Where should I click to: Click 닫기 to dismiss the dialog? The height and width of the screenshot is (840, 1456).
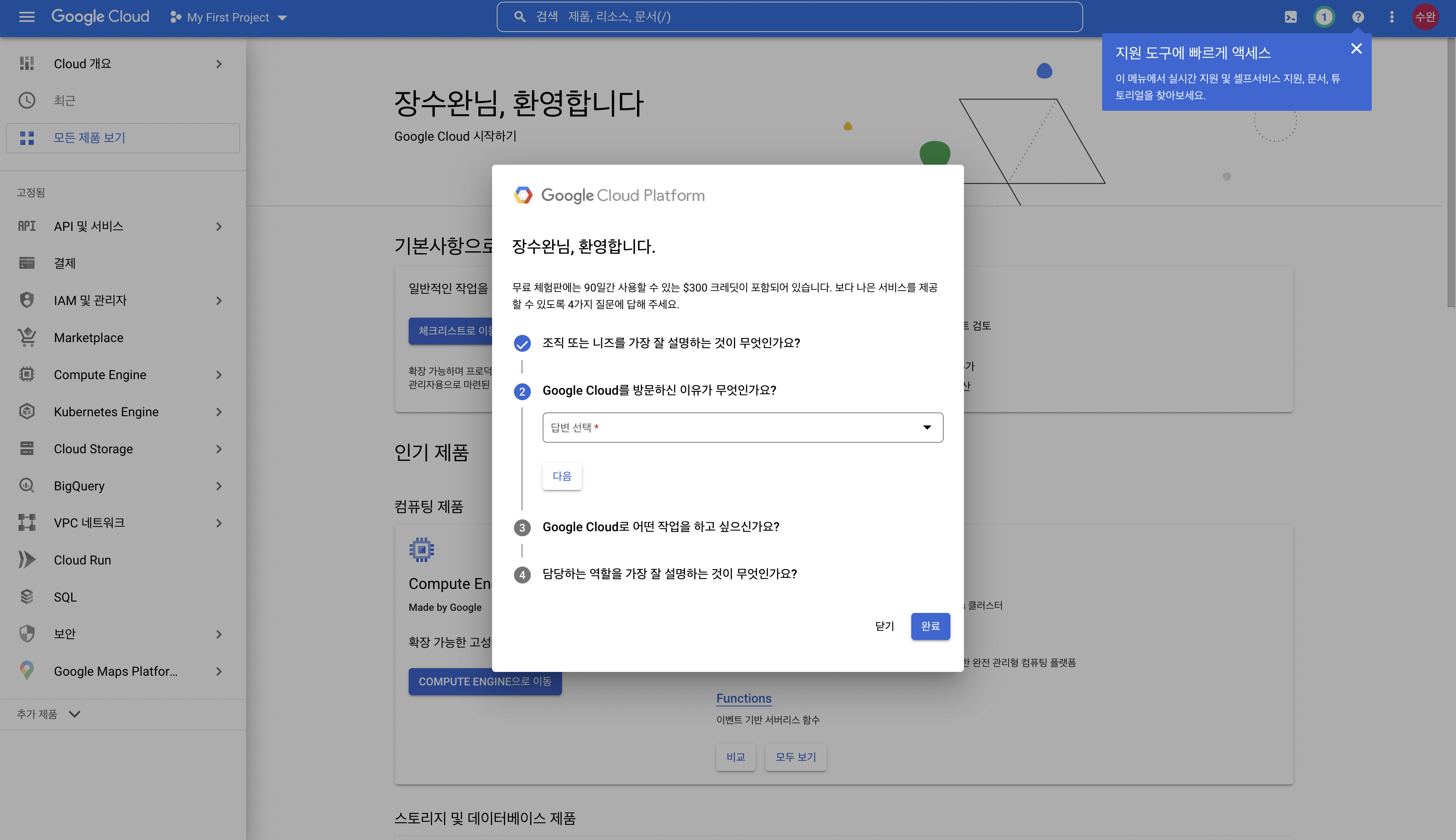coord(884,626)
